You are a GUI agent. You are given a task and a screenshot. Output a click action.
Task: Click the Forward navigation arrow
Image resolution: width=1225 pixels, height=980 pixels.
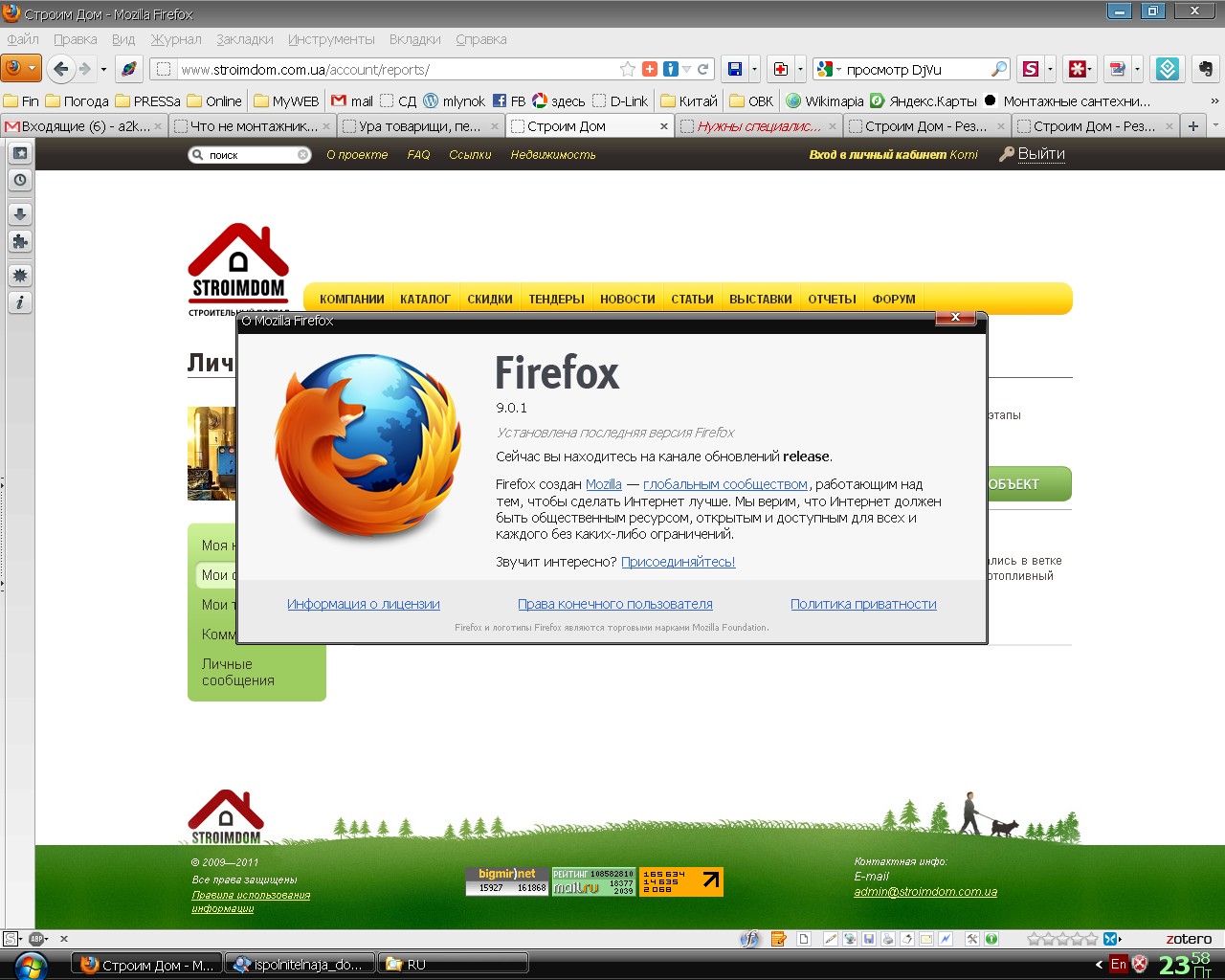[x=84, y=69]
